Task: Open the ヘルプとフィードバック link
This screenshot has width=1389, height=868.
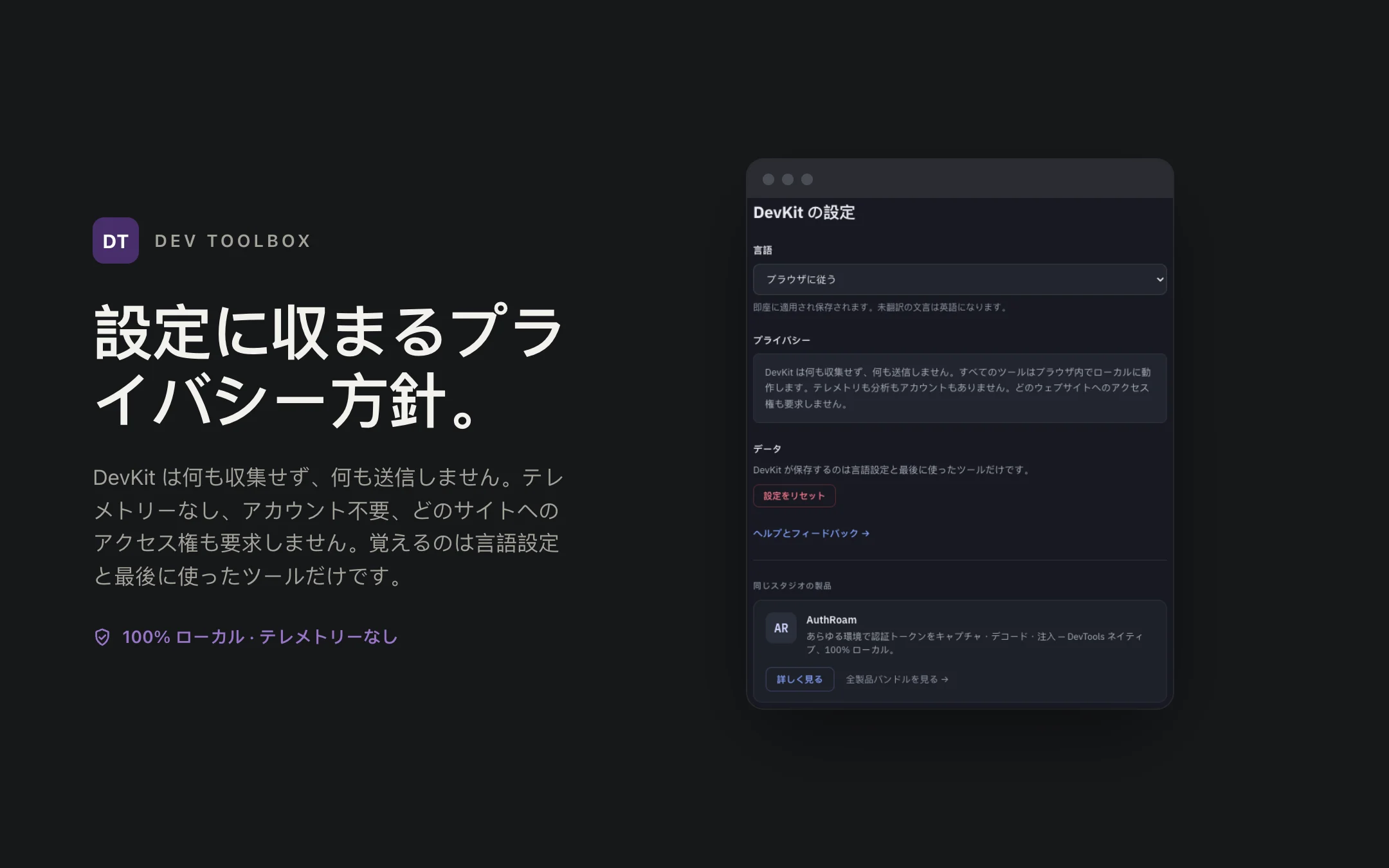Action: click(x=811, y=533)
